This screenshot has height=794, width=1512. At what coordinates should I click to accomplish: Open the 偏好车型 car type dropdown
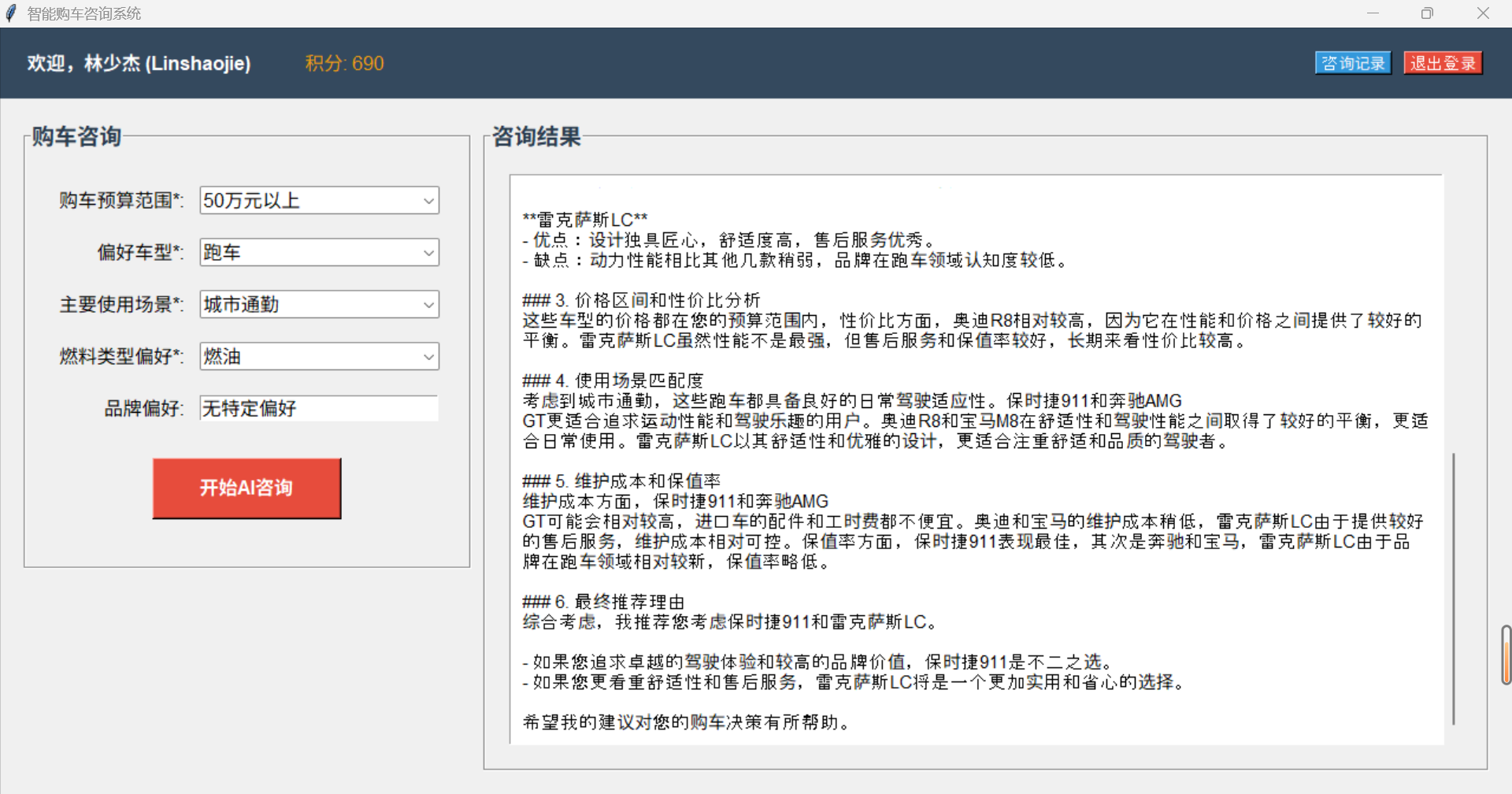319,252
